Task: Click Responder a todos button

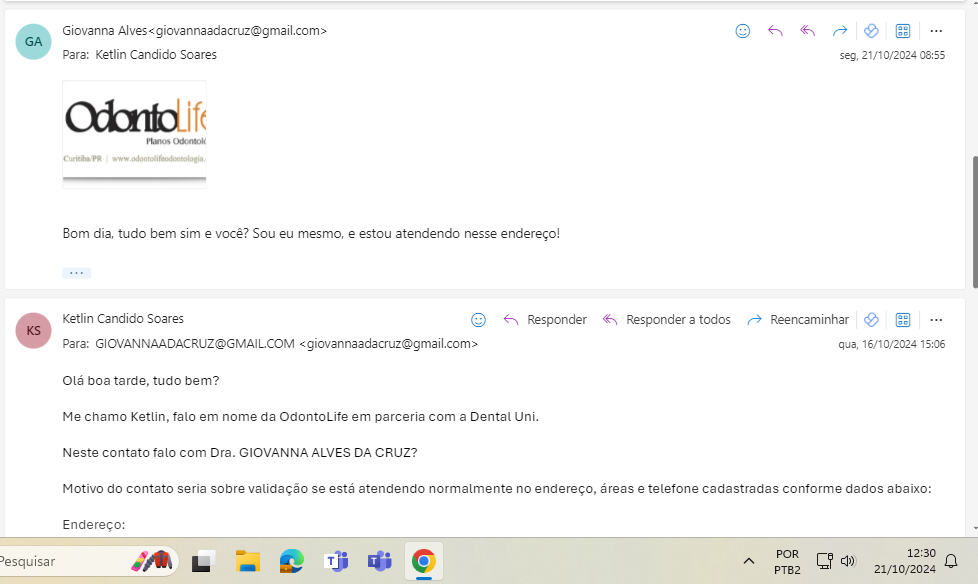Action: coord(667,320)
